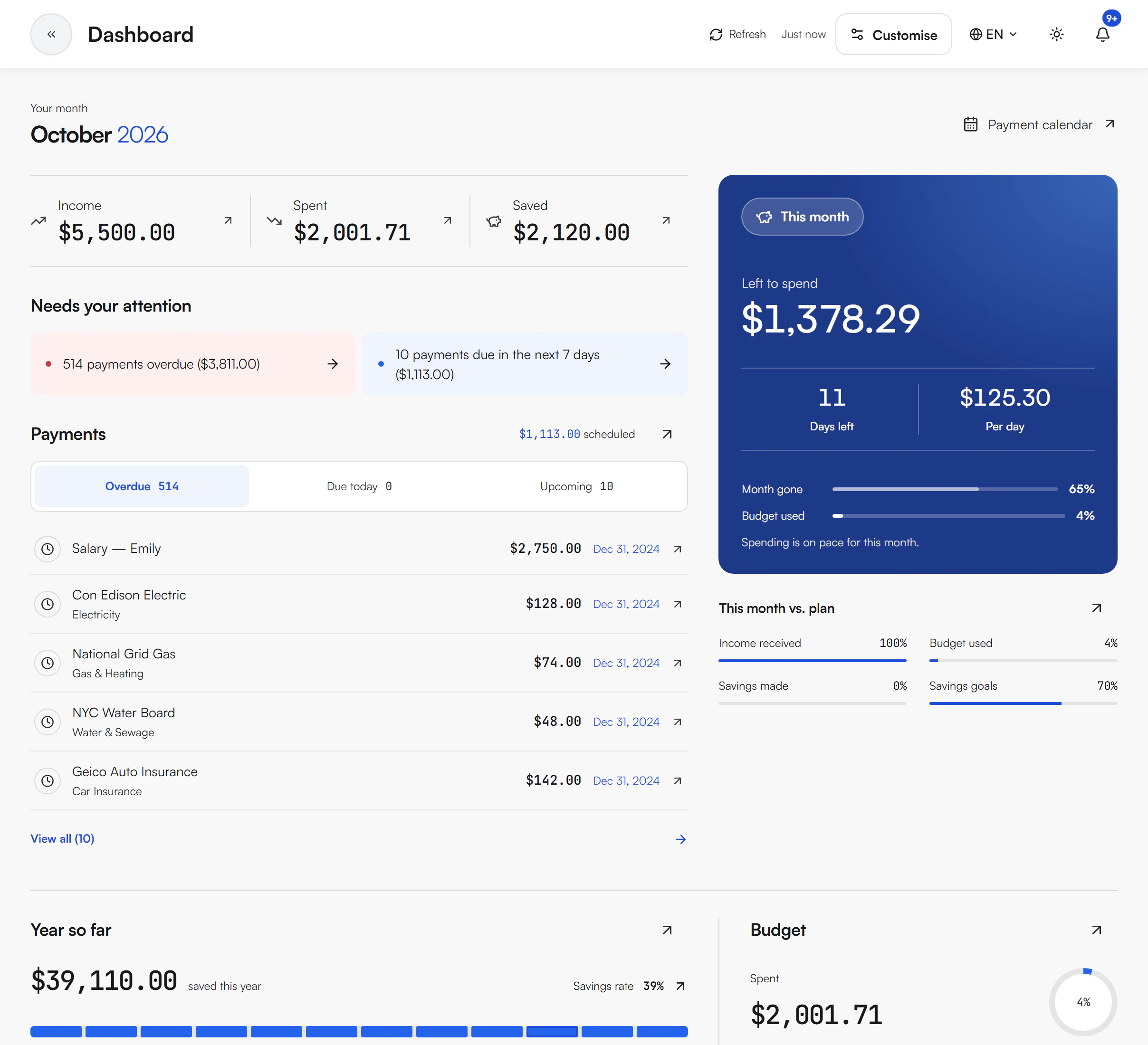The image size is (1148, 1045).
Task: Open Income details arrow
Action: pyautogui.click(x=228, y=220)
